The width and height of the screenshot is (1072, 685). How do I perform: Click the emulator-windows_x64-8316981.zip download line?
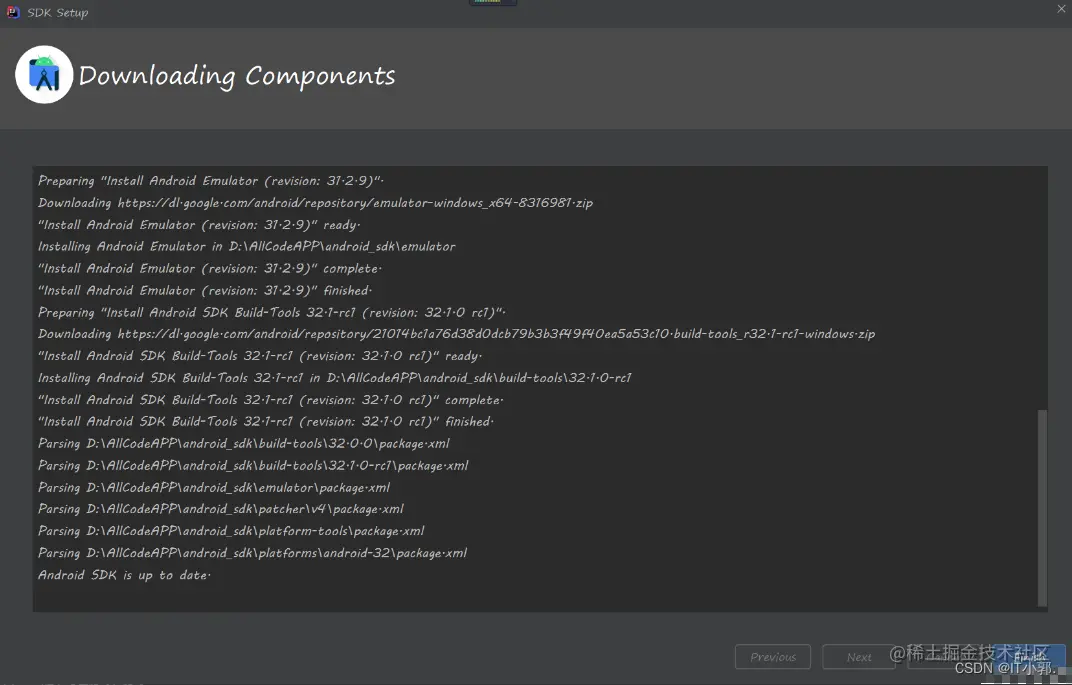click(315, 203)
